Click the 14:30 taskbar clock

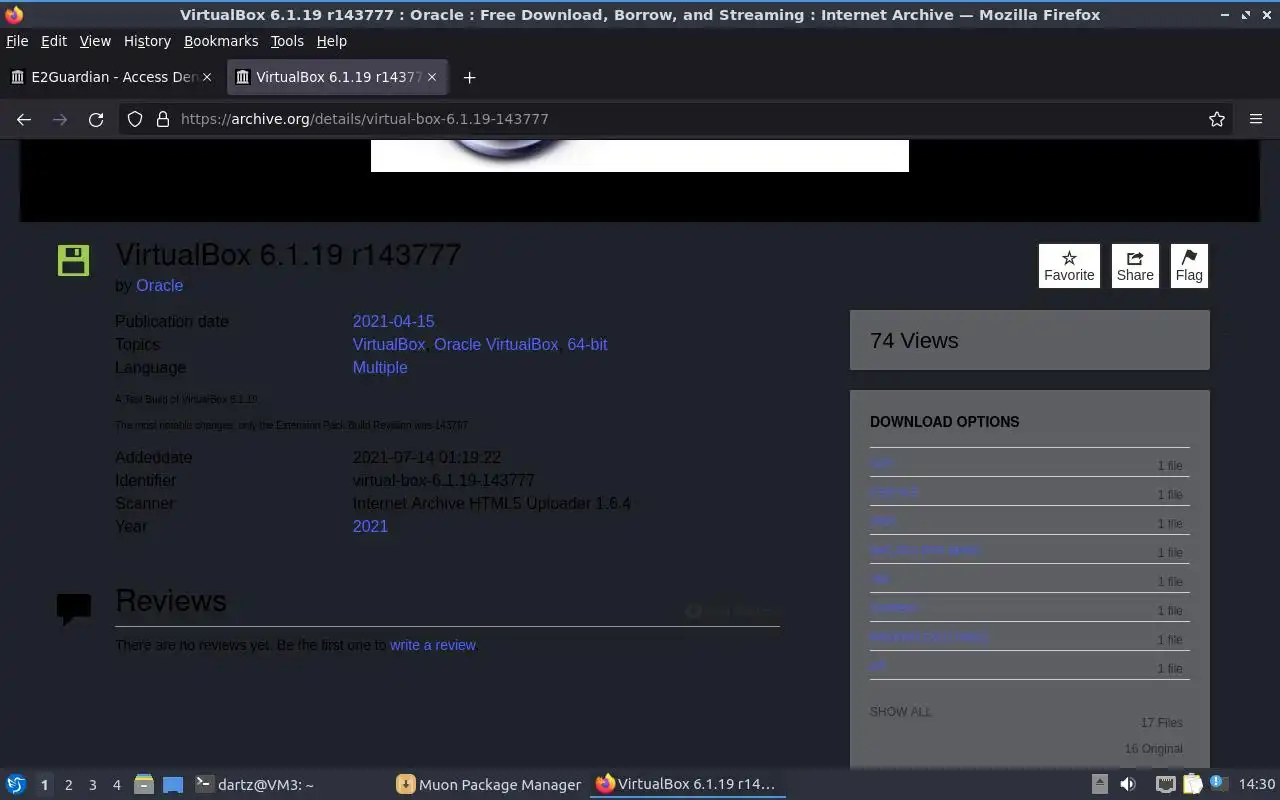[x=1257, y=784]
